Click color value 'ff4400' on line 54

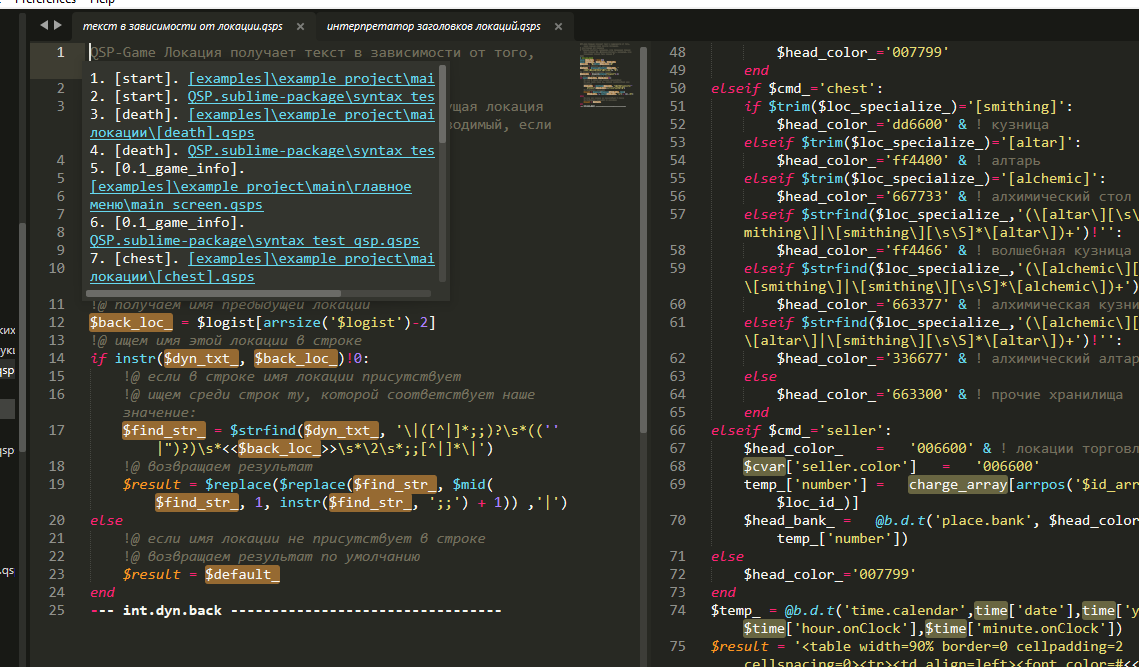(920, 160)
